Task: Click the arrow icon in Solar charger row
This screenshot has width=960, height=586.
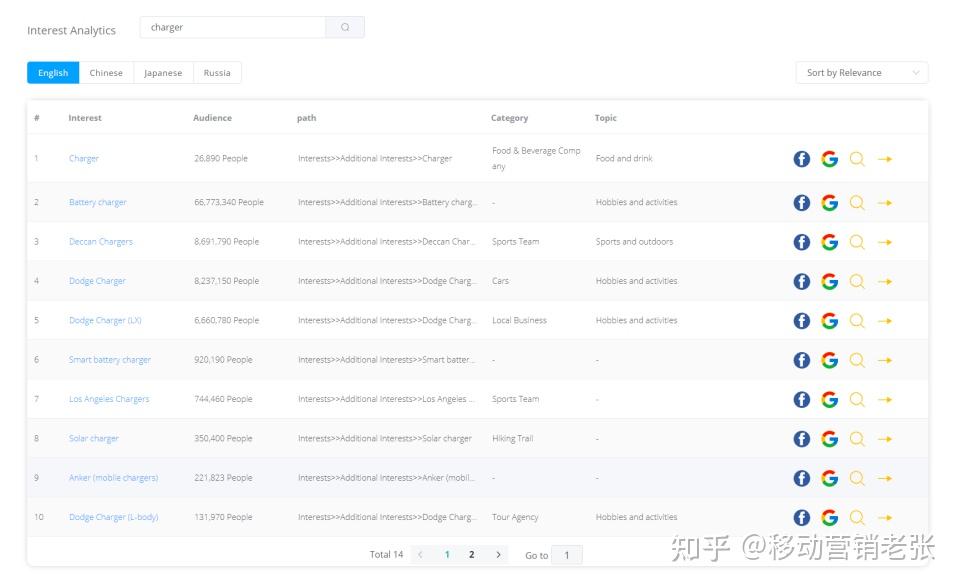Action: 885,439
